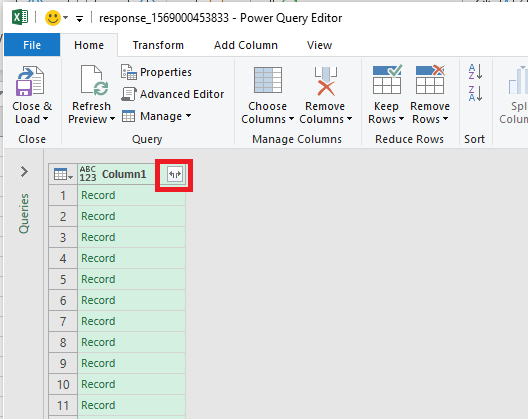Image resolution: width=528 pixels, height=419 pixels.
Task: Expand the Close & Load dropdown arrow
Action: click(45, 119)
